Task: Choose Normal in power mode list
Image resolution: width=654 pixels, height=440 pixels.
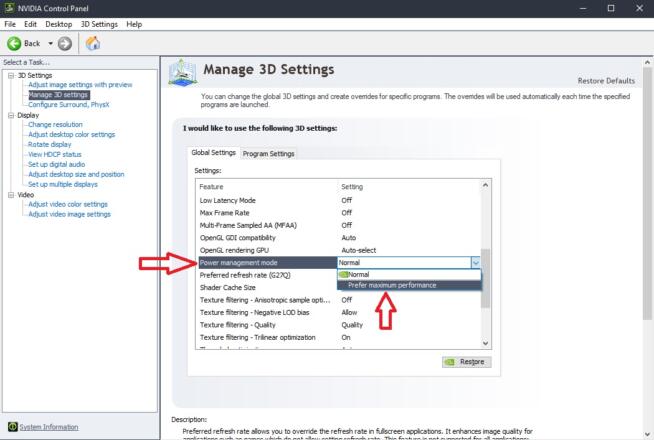Action: click(x=409, y=274)
